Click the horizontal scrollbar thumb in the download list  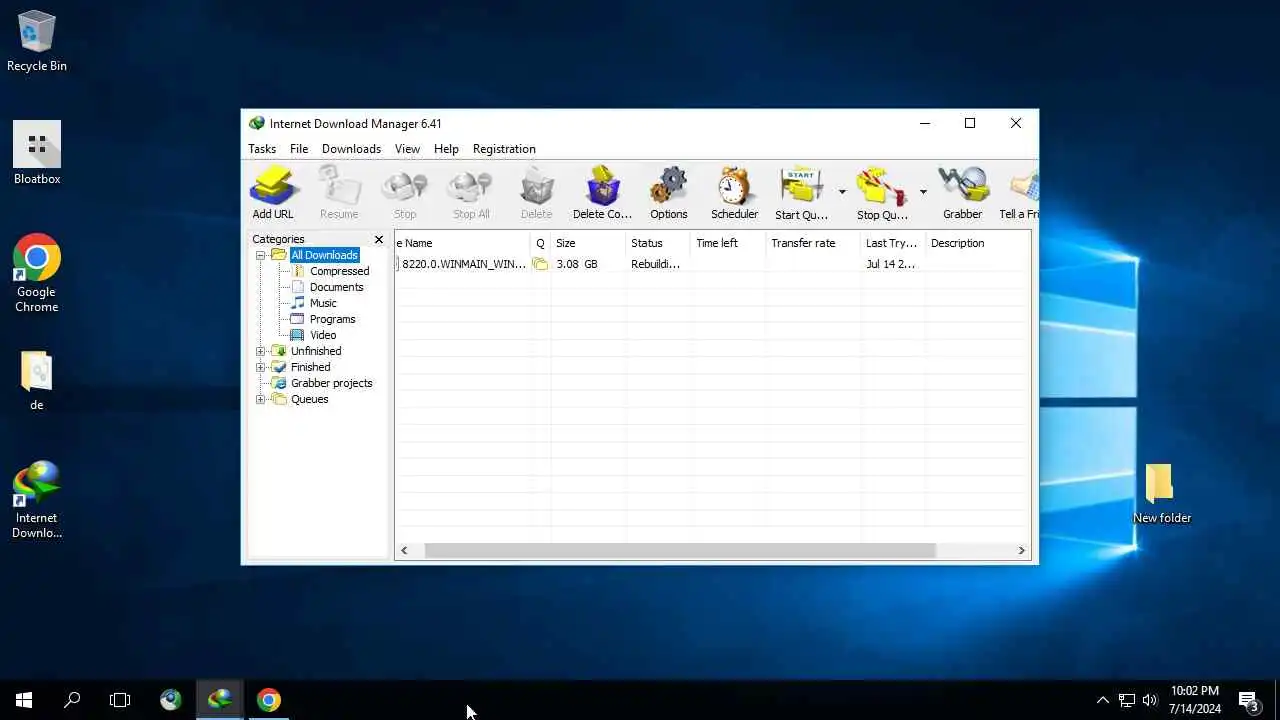point(680,550)
